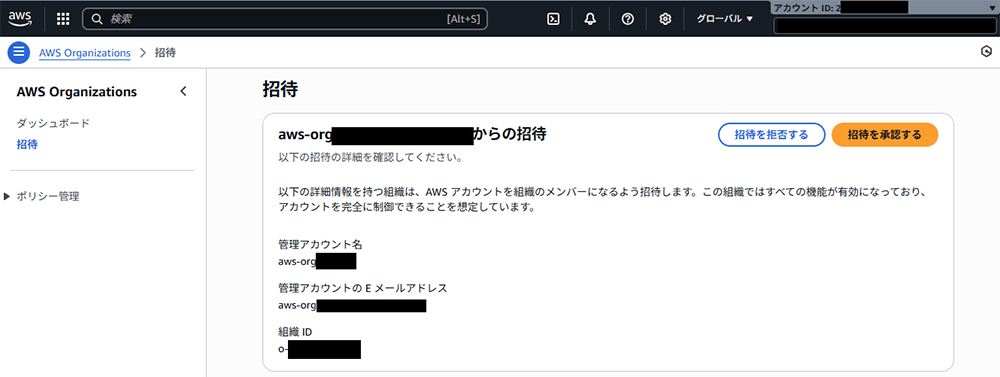This screenshot has width=1000, height=377.
Task: Click the 管理アカウント名 label
Action: pyautogui.click(x=320, y=244)
